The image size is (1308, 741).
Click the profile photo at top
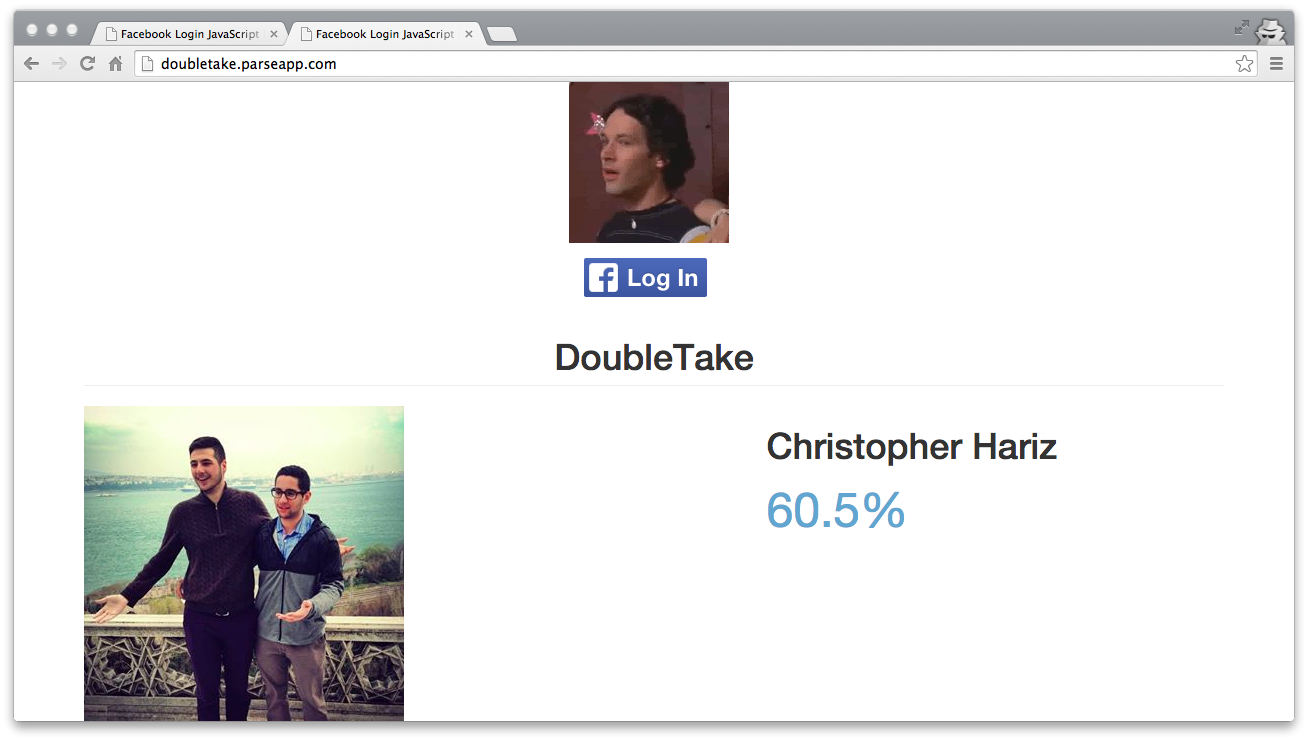point(649,162)
